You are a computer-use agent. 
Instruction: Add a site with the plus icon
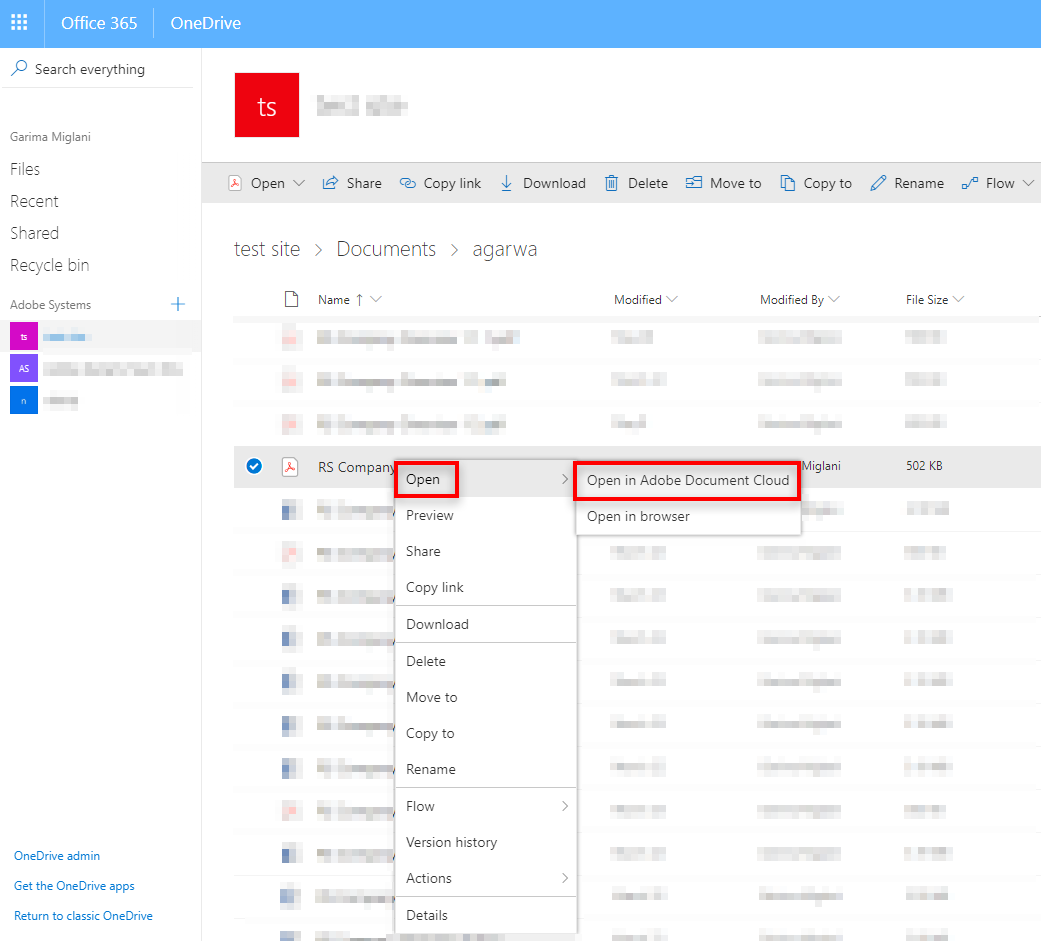(x=178, y=304)
